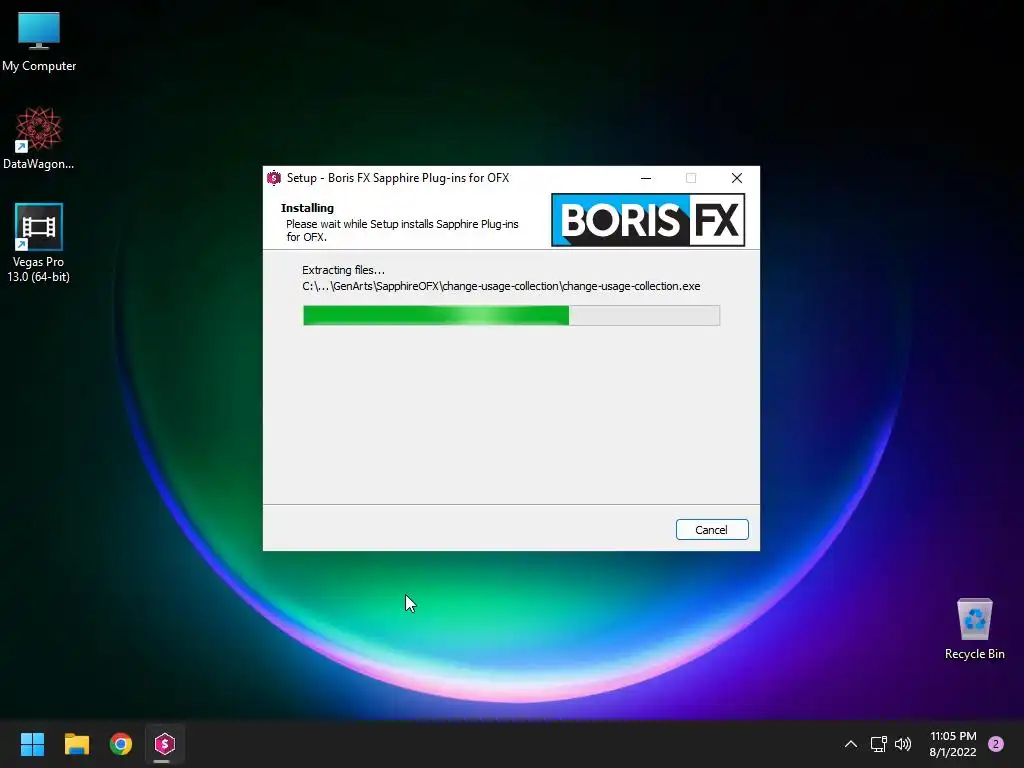Select the Recycle Bin icon

click(974, 630)
